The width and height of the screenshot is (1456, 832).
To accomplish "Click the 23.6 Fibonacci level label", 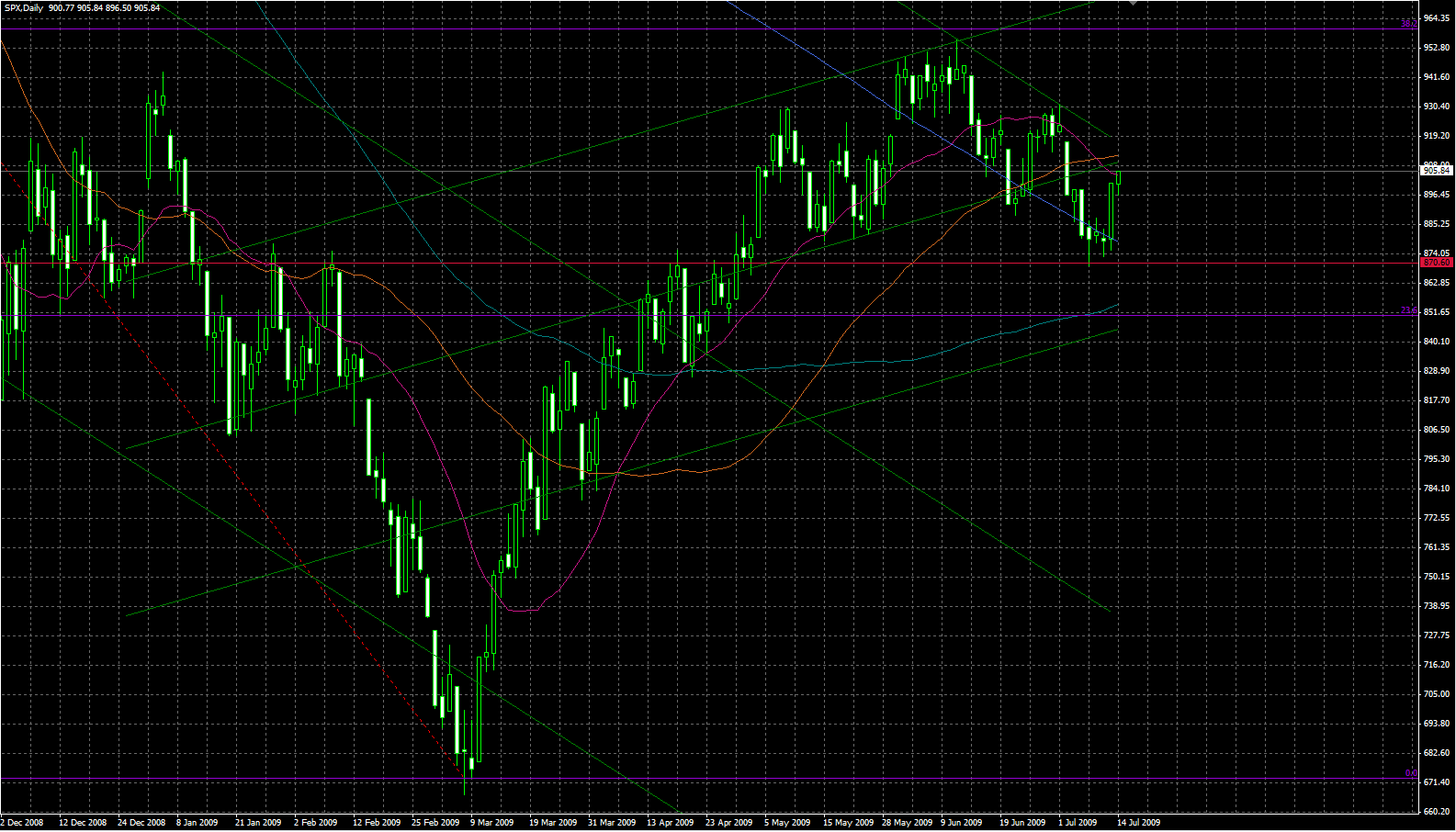I will tap(1408, 310).
